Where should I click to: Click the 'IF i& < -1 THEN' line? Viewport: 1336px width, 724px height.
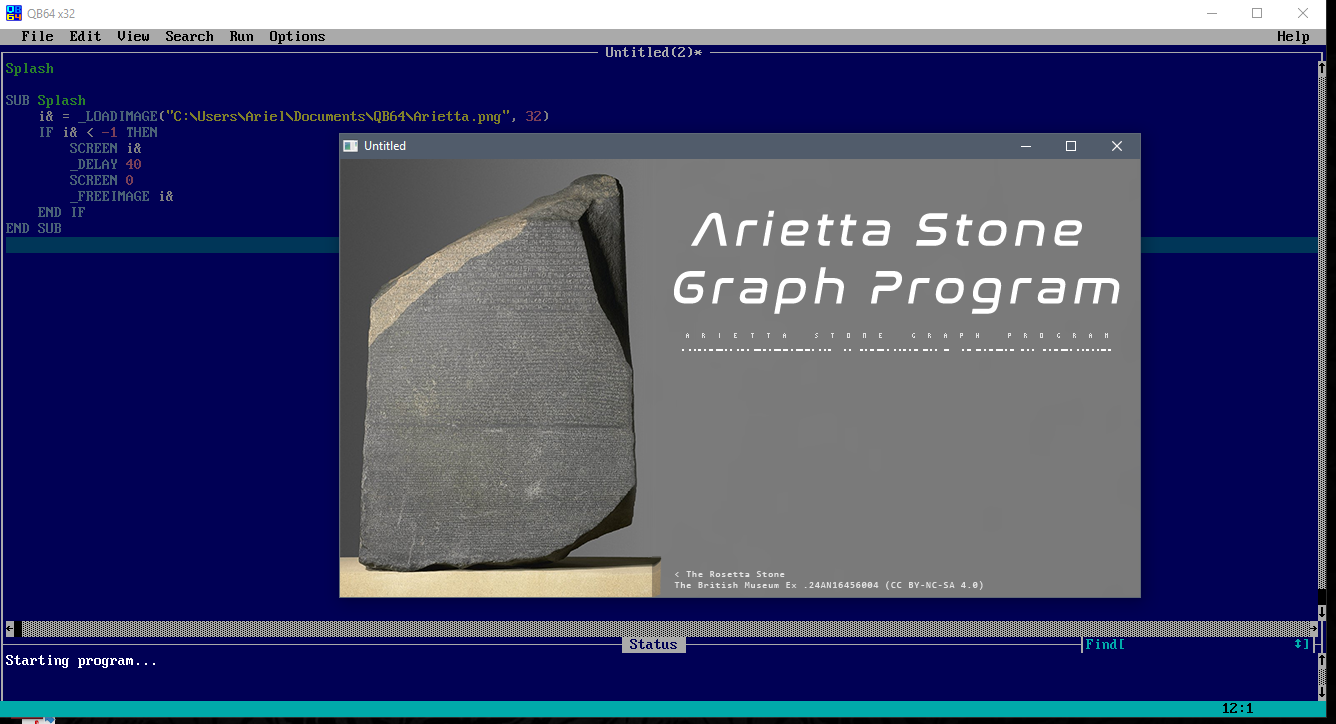[98, 132]
